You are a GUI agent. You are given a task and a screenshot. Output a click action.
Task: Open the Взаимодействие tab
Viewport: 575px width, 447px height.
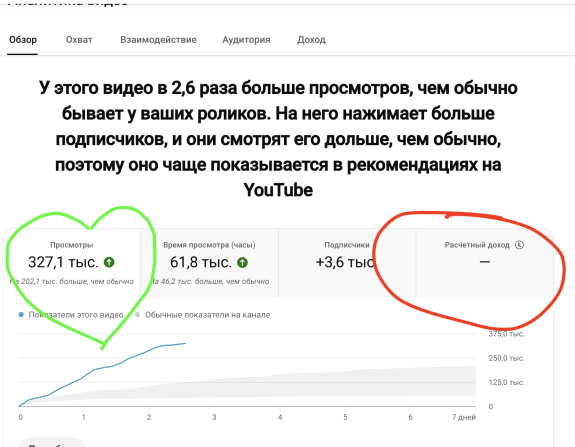[x=158, y=40]
